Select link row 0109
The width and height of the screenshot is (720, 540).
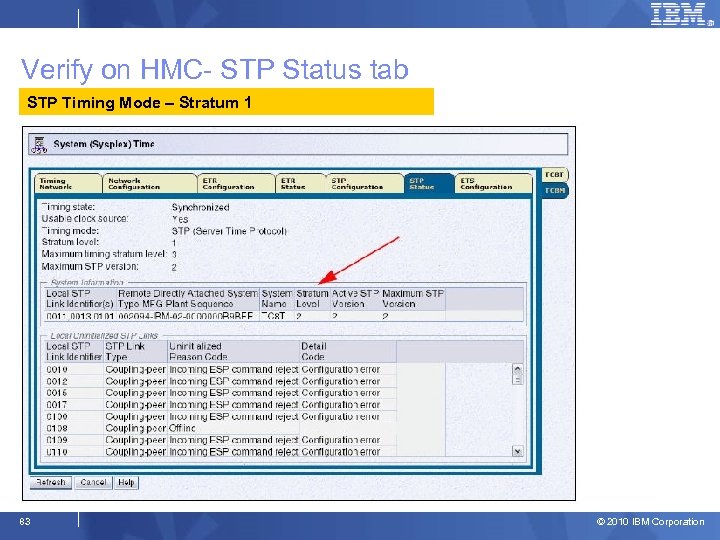[220, 440]
